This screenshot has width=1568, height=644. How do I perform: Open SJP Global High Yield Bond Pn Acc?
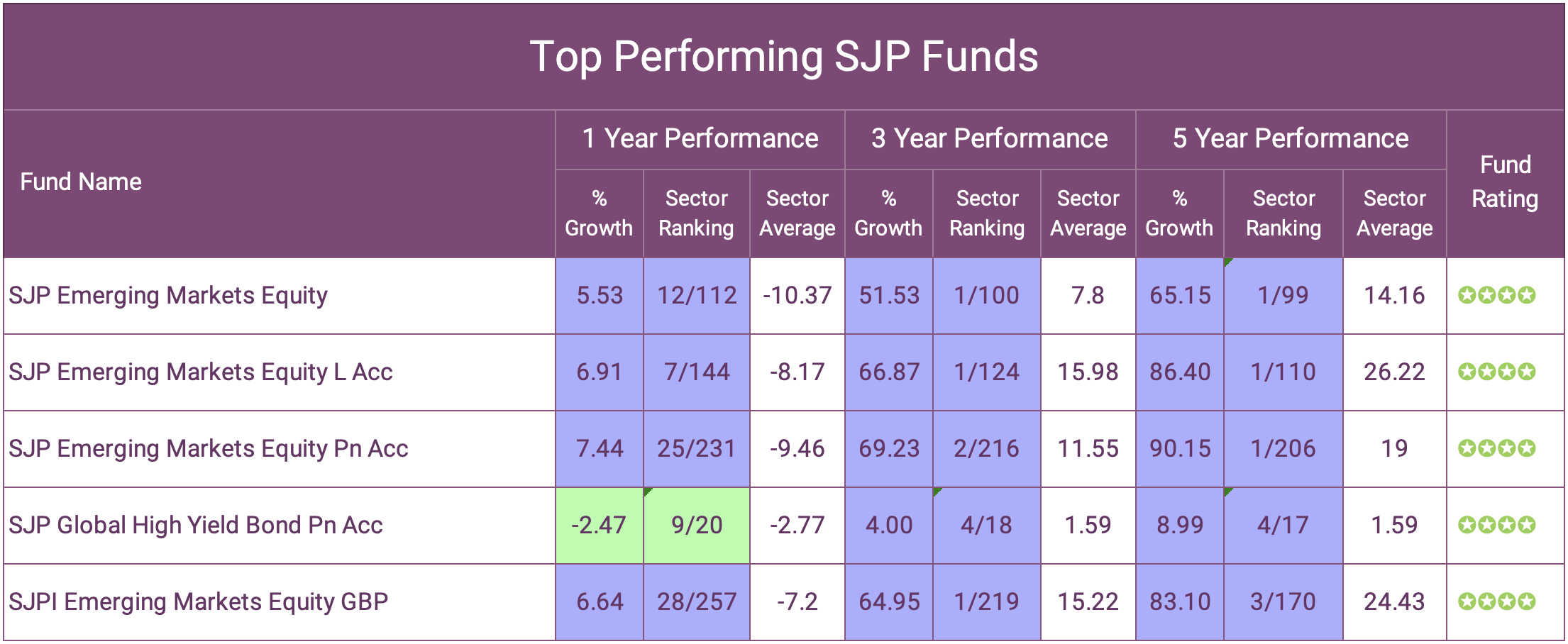coord(196,525)
